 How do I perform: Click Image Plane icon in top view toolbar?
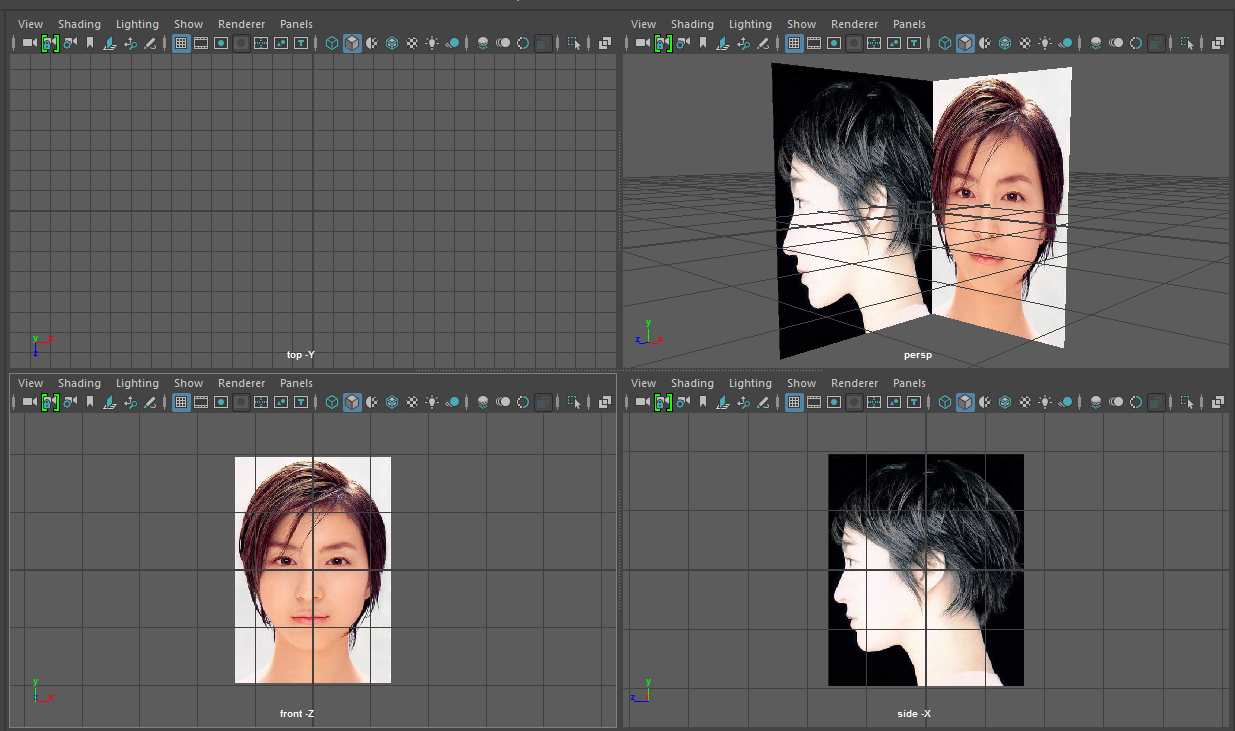pos(110,43)
